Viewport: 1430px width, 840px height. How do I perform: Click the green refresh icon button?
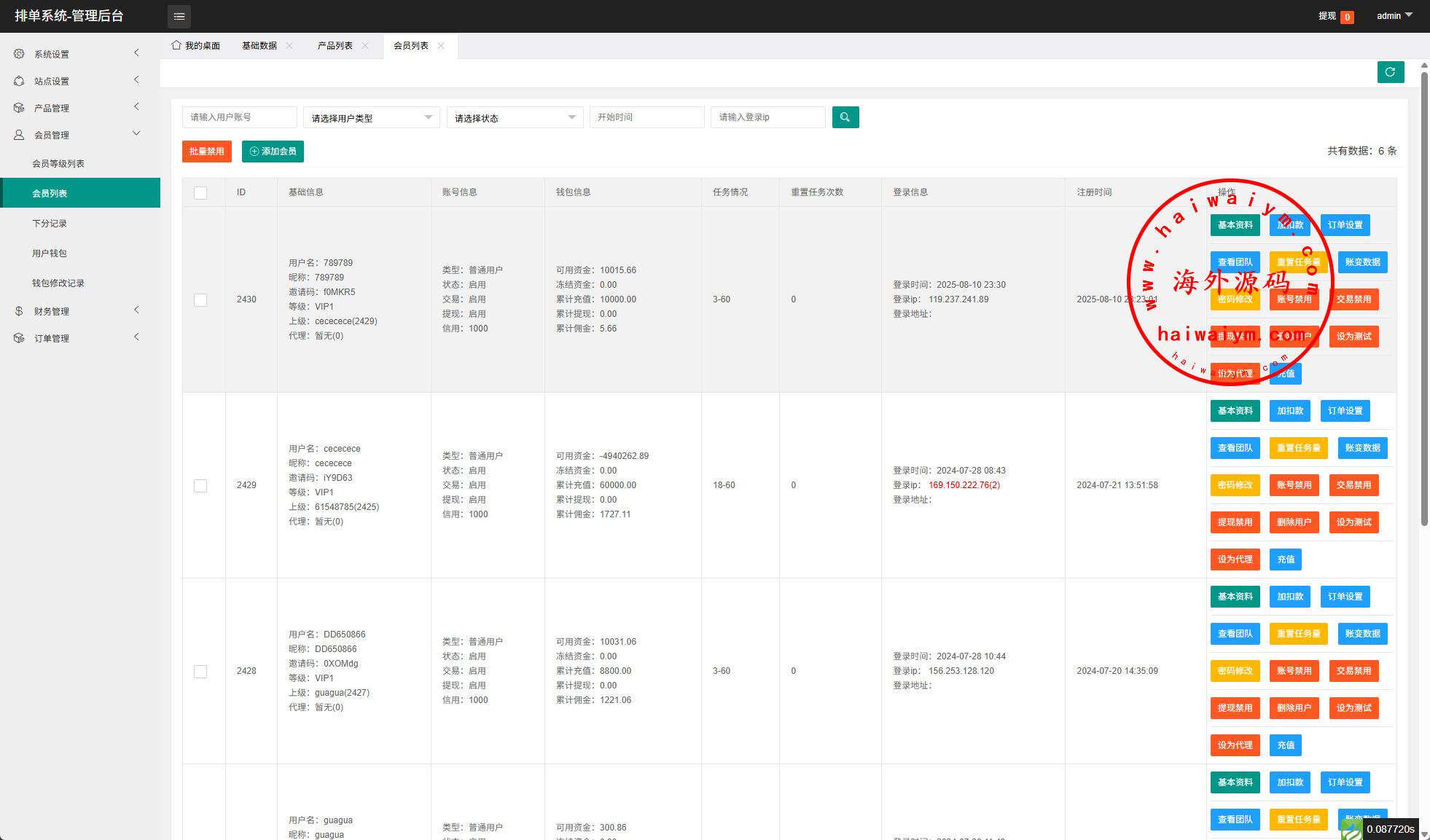pyautogui.click(x=1390, y=72)
